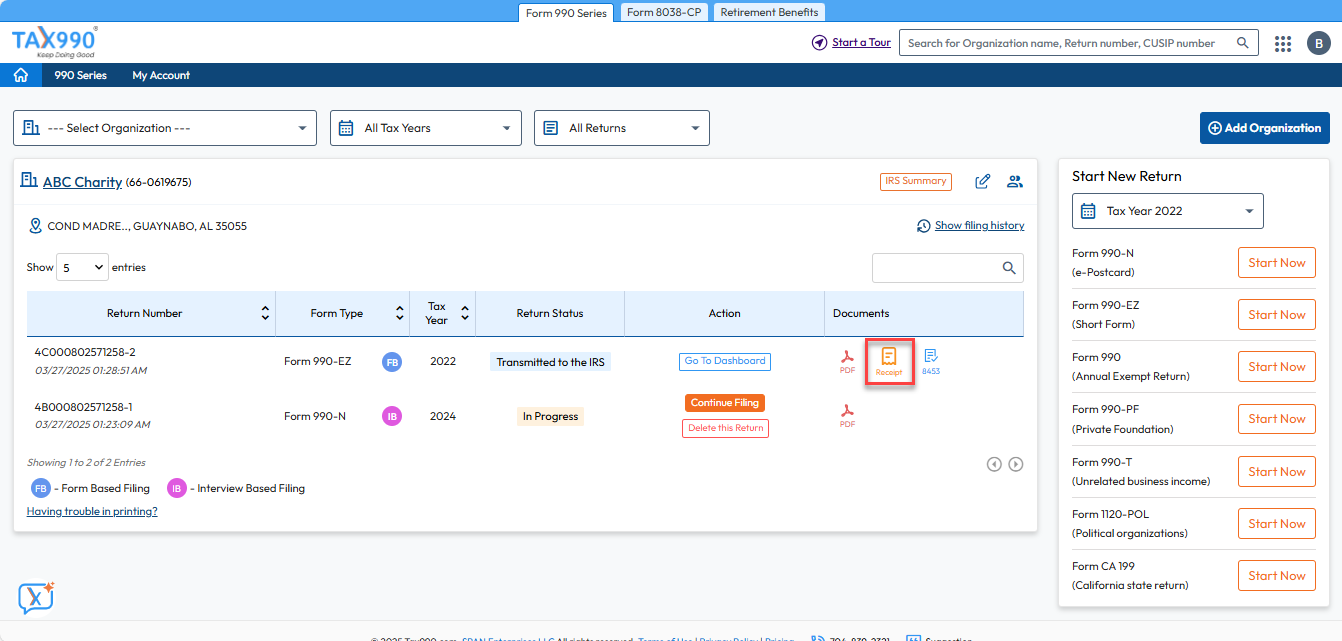Image resolution: width=1342 pixels, height=641 pixels.
Task: Open the ABC Charity organization link
Action: (x=82, y=182)
